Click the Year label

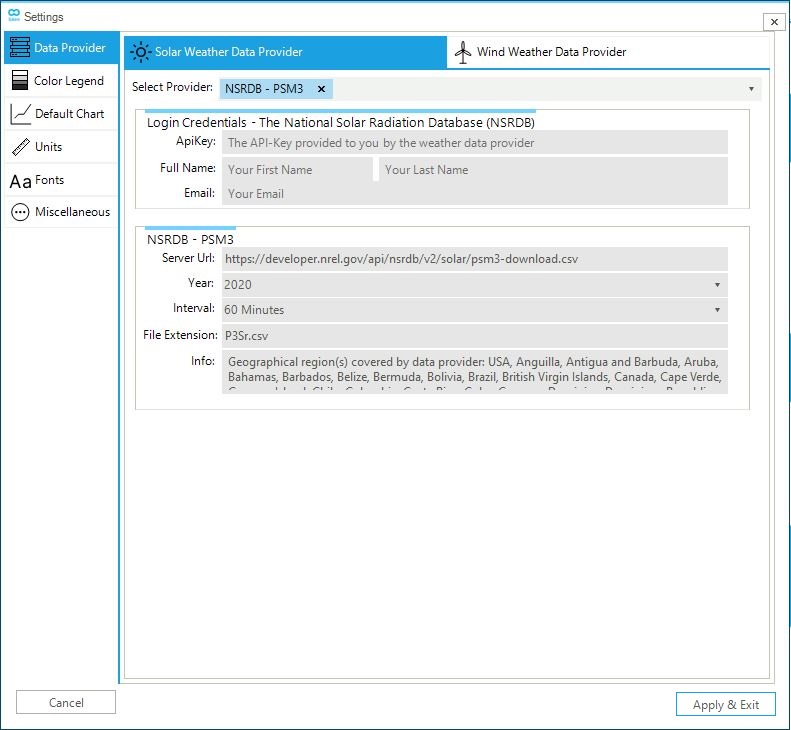[201, 283]
